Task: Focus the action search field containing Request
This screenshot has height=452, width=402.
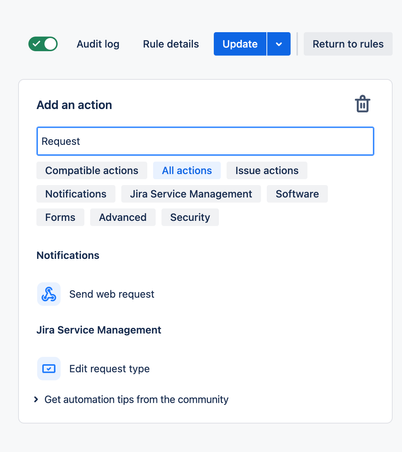Action: click(x=205, y=141)
